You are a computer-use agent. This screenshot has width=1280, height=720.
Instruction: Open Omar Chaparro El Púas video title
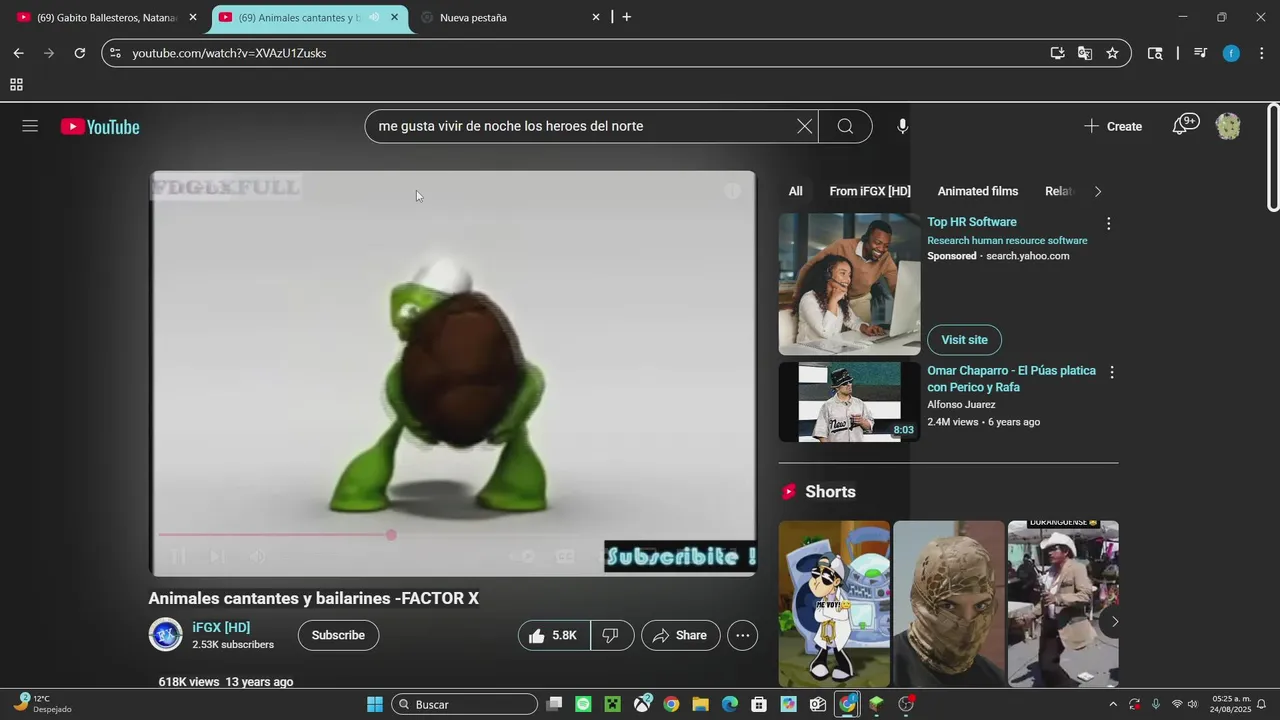(x=1011, y=379)
